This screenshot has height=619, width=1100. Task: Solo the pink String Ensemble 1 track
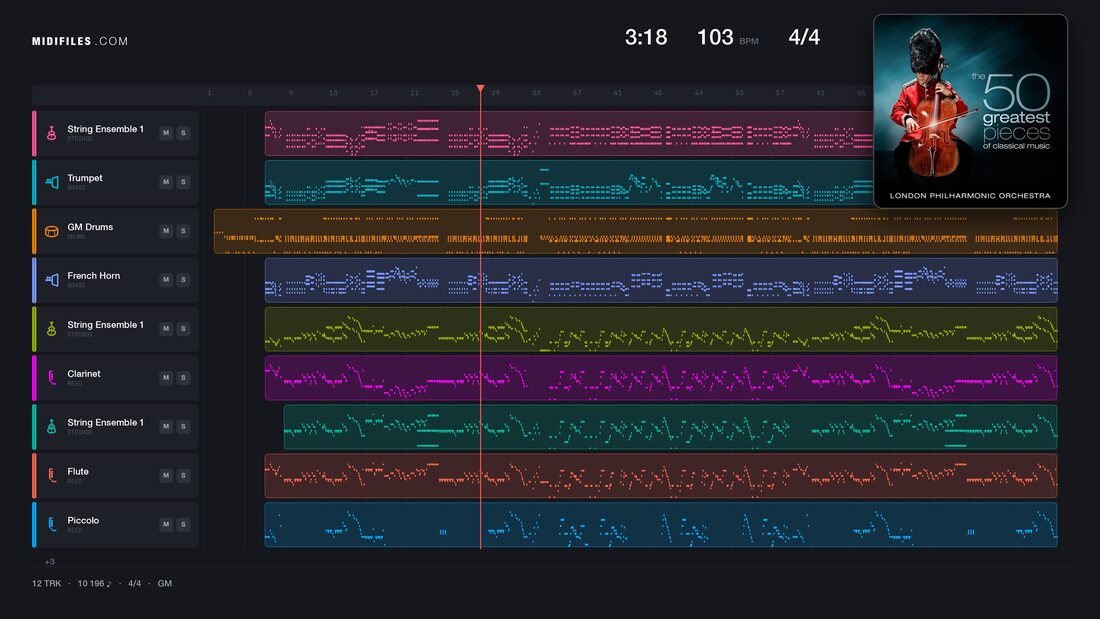tap(183, 133)
